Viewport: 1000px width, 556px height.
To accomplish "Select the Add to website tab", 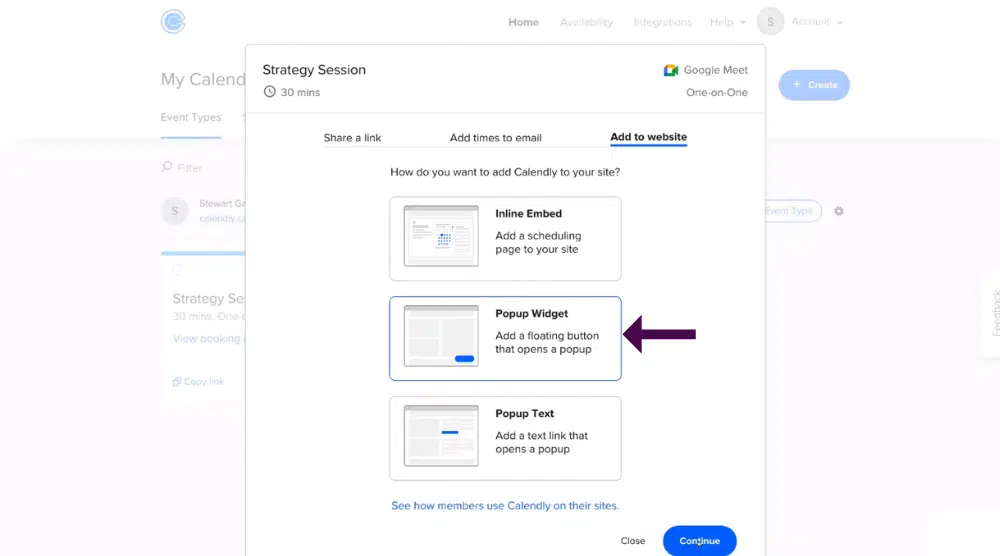I will pyautogui.click(x=648, y=137).
